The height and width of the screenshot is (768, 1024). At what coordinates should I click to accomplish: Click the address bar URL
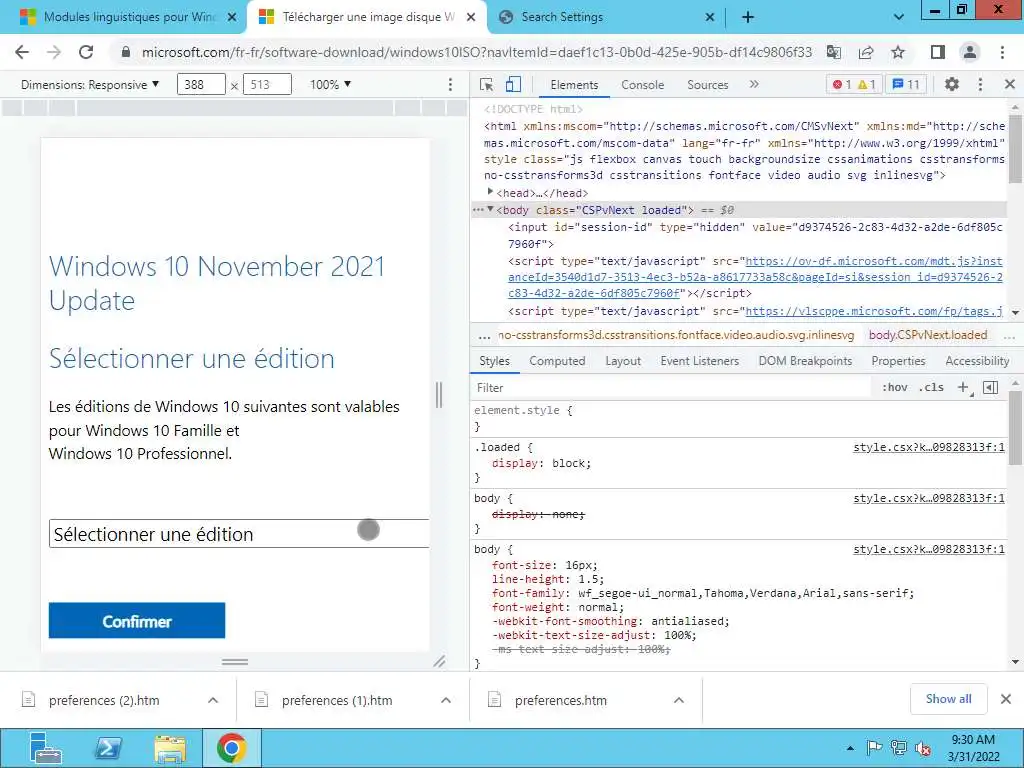click(x=477, y=52)
